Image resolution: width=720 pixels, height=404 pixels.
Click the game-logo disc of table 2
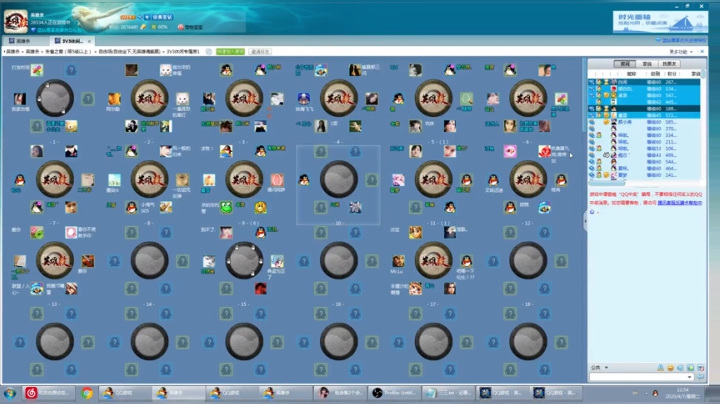click(x=150, y=98)
